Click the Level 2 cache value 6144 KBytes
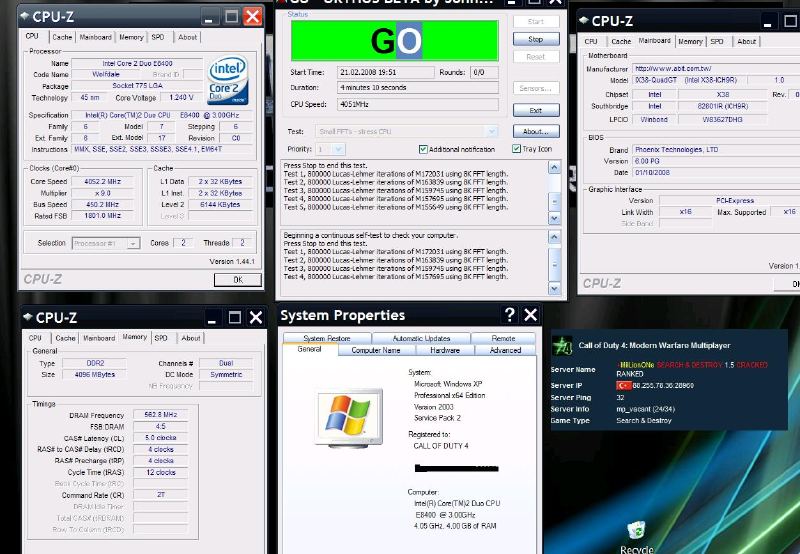The height and width of the screenshot is (554, 800). coord(220,204)
